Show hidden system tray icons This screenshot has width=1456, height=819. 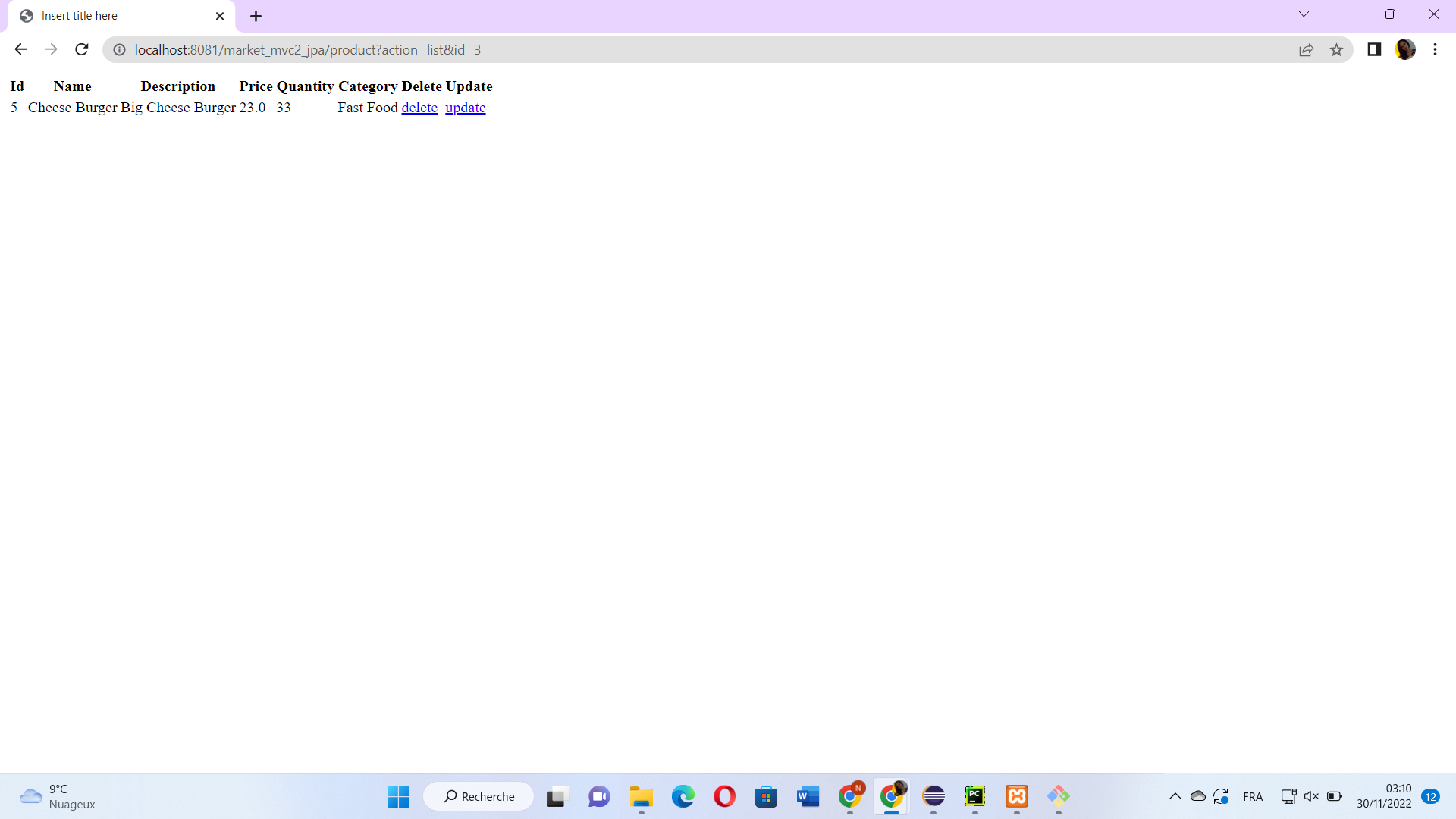pyautogui.click(x=1175, y=796)
